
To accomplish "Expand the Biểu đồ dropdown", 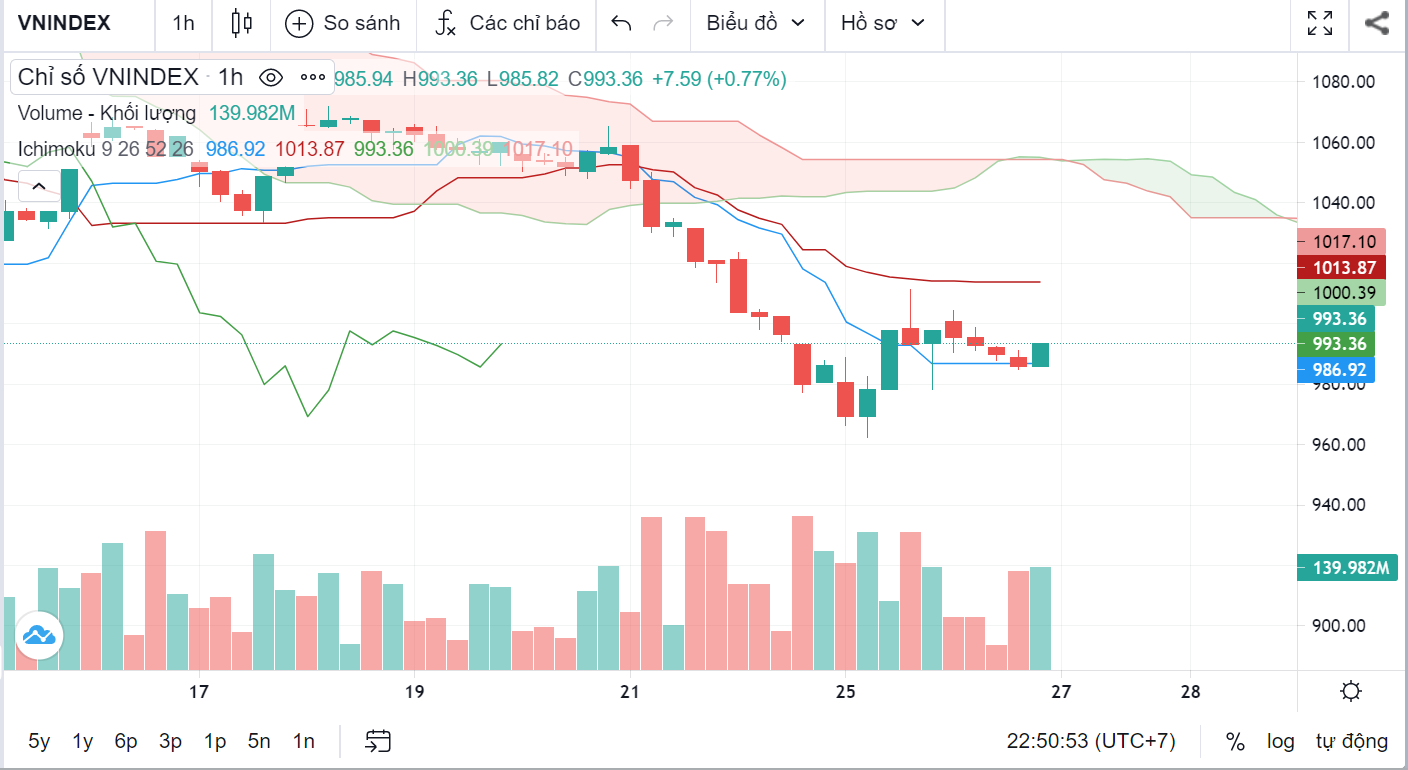I will coord(756,23).
